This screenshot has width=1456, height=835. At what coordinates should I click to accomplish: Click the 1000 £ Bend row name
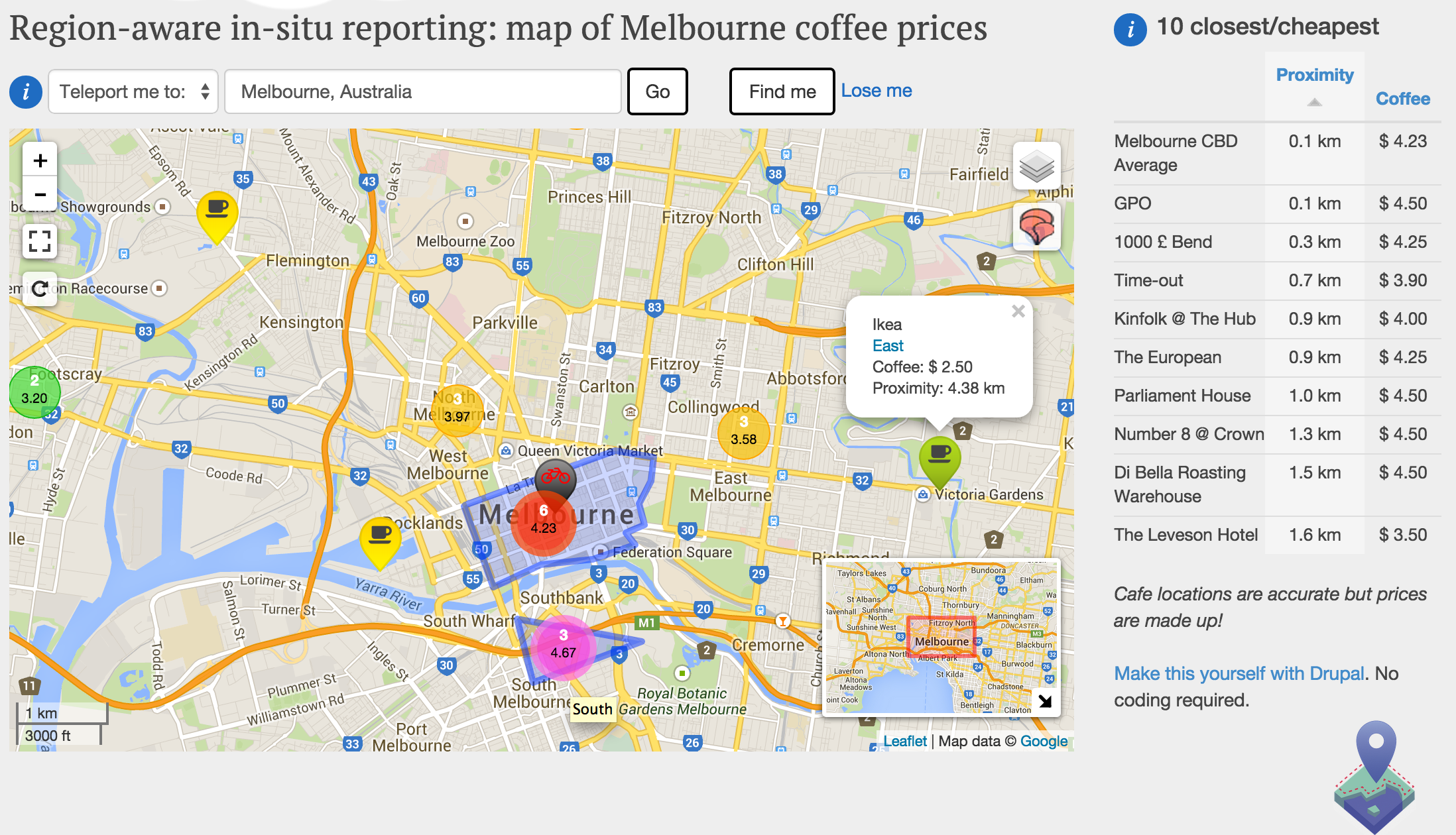click(x=1163, y=242)
